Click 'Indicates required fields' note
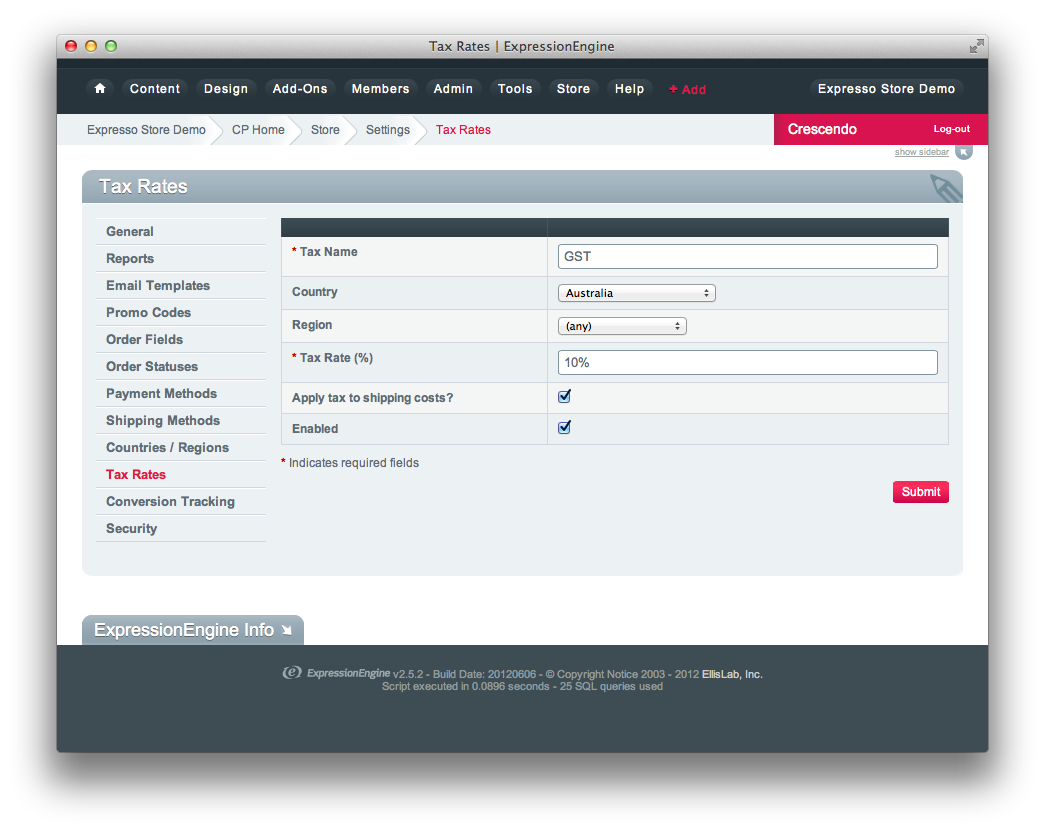The width and height of the screenshot is (1045, 831). [x=354, y=462]
